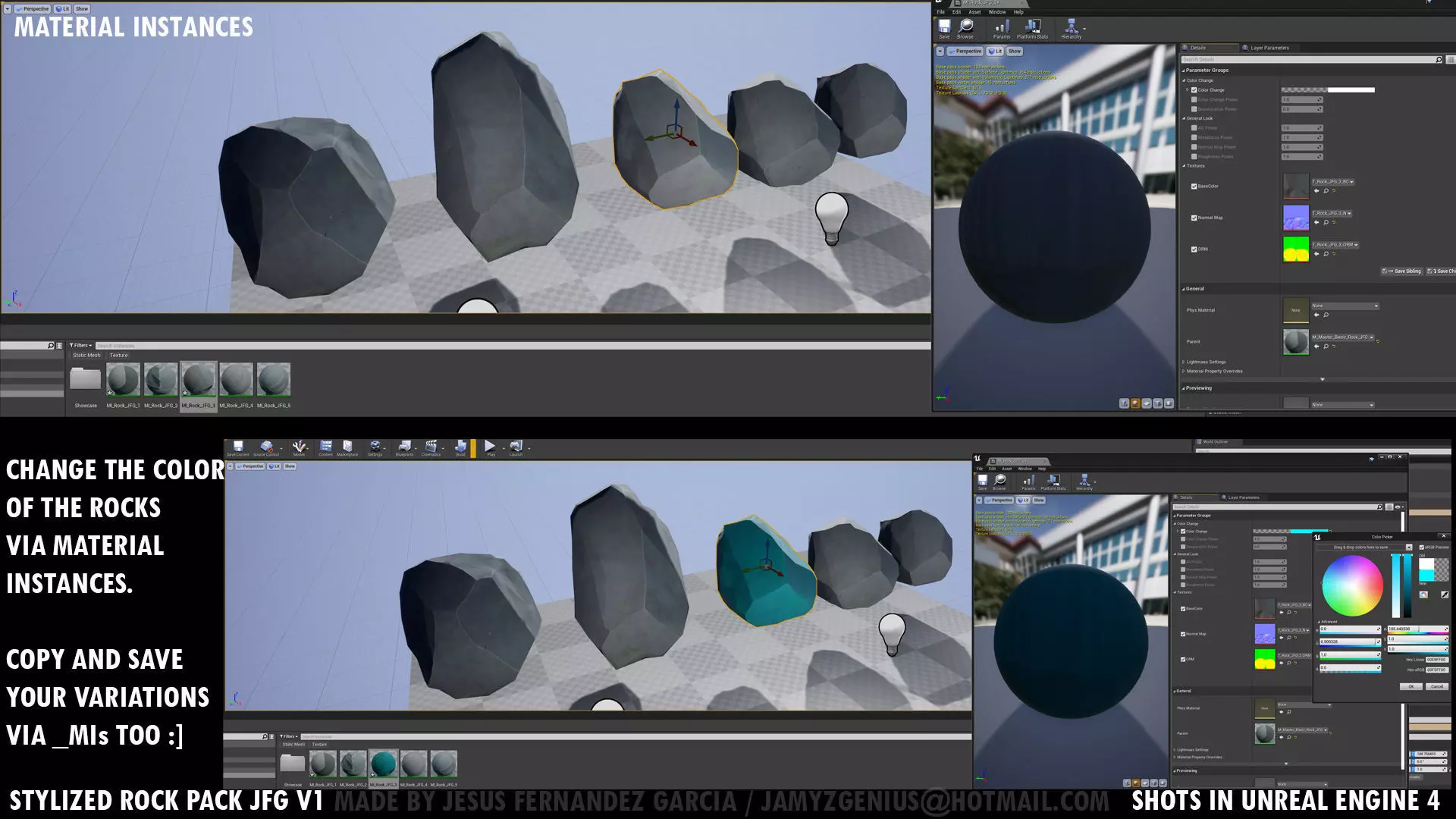Toggle ORM checkbox in lower material editor
Image resolution: width=1456 pixels, height=819 pixels.
tap(1183, 659)
